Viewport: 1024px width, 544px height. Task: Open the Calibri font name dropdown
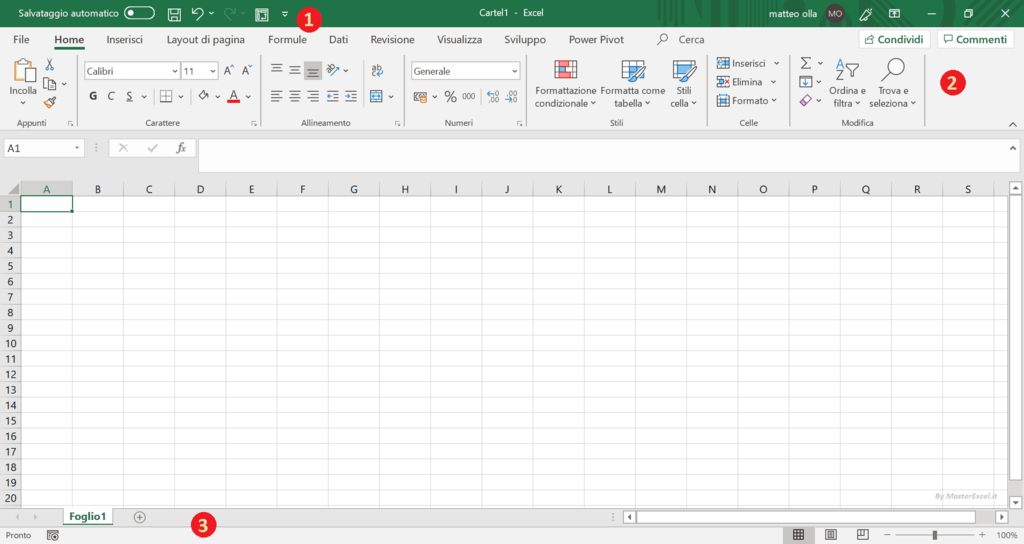point(131,71)
